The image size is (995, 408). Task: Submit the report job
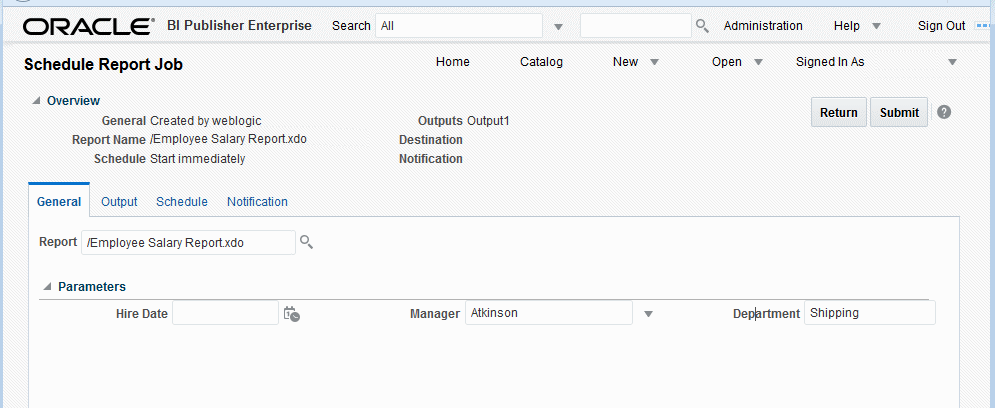(899, 112)
